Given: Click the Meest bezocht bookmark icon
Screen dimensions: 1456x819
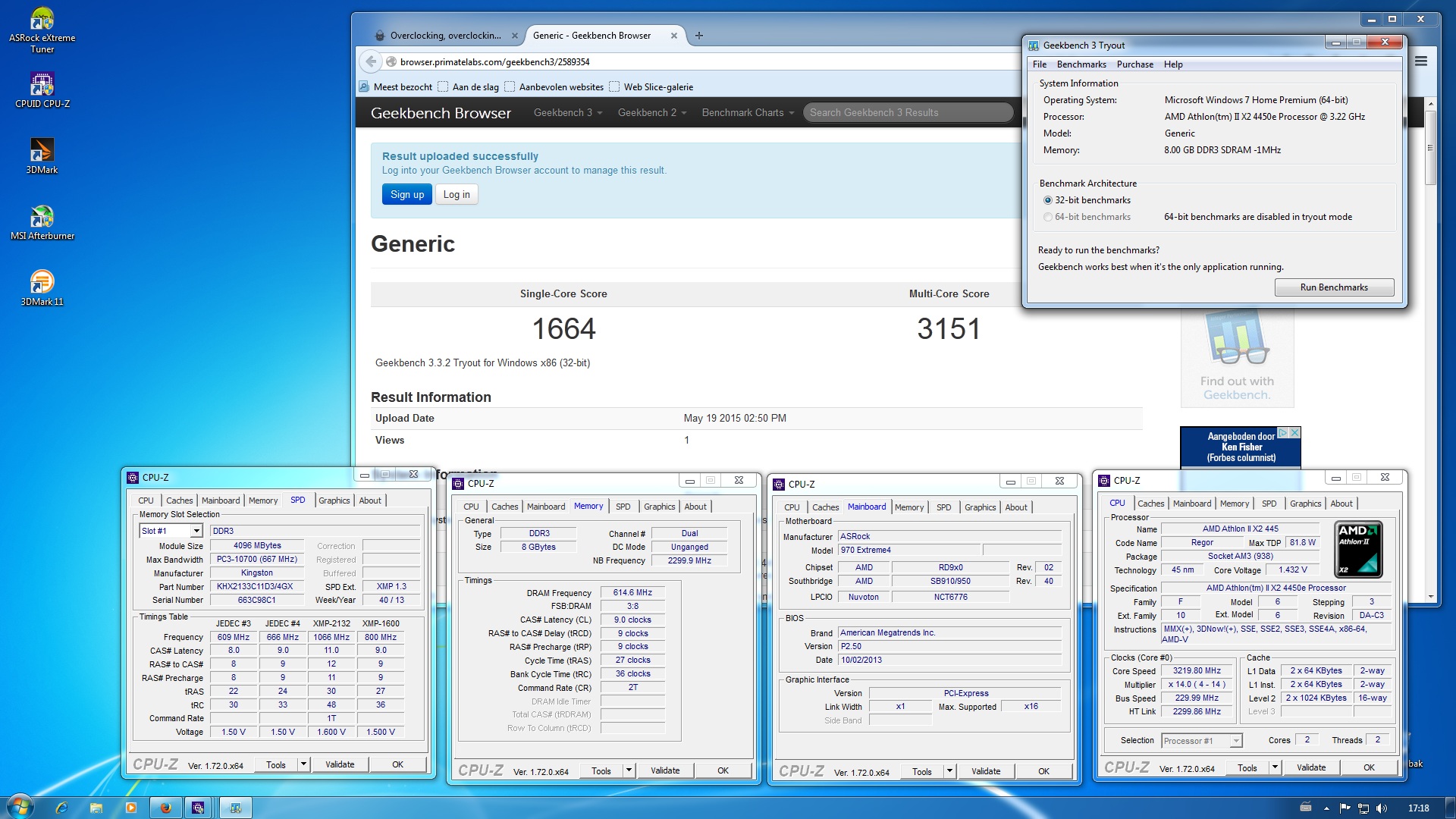Looking at the screenshot, I should click(364, 86).
